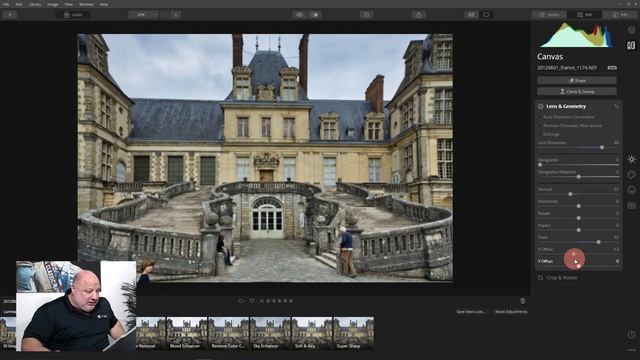Viewport: 640px width, 360px height.
Task: Open the zoom percentage dropdown
Action: (143, 15)
